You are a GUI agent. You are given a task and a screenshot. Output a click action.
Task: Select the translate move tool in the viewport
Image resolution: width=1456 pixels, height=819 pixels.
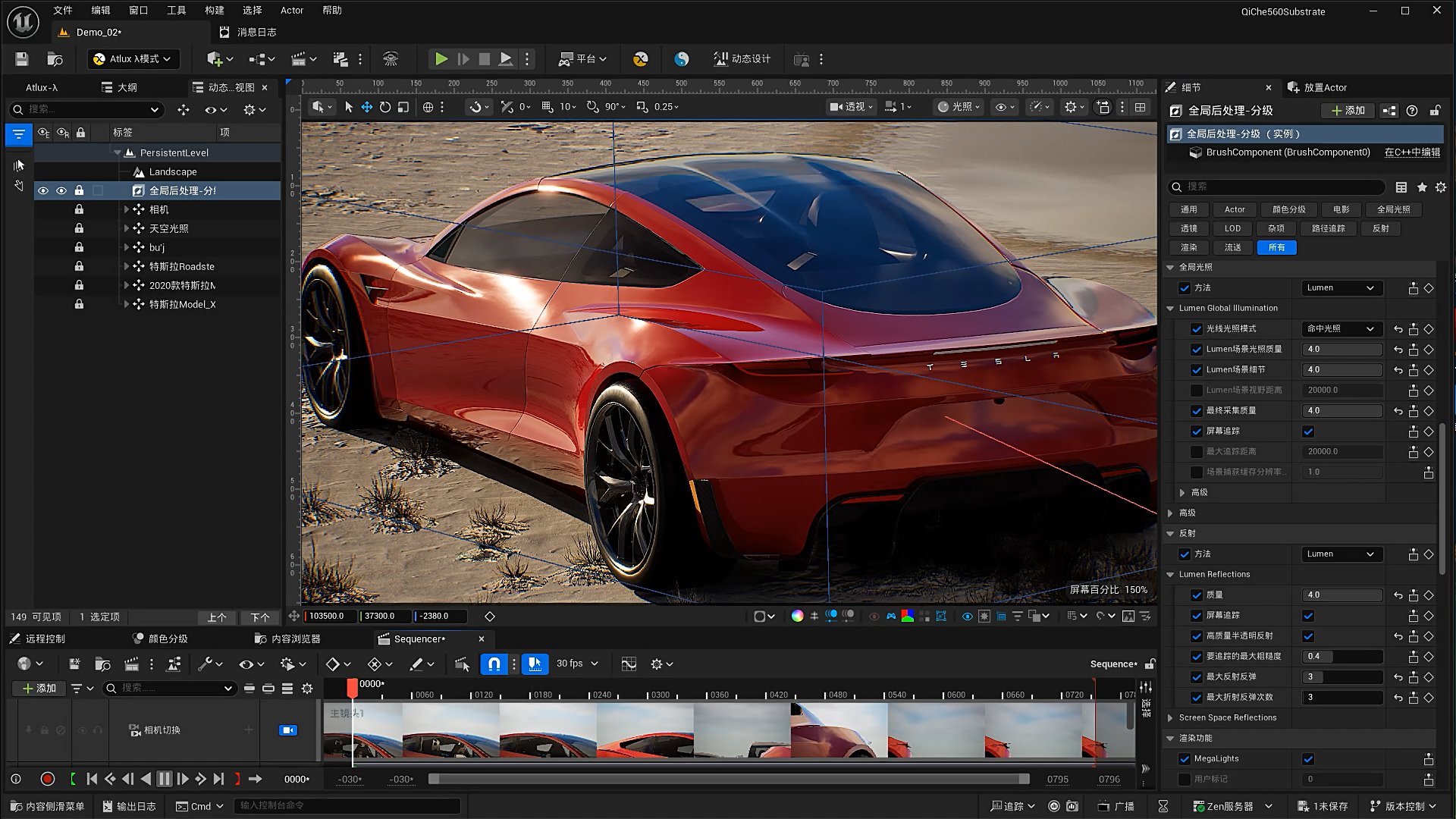pyautogui.click(x=366, y=107)
